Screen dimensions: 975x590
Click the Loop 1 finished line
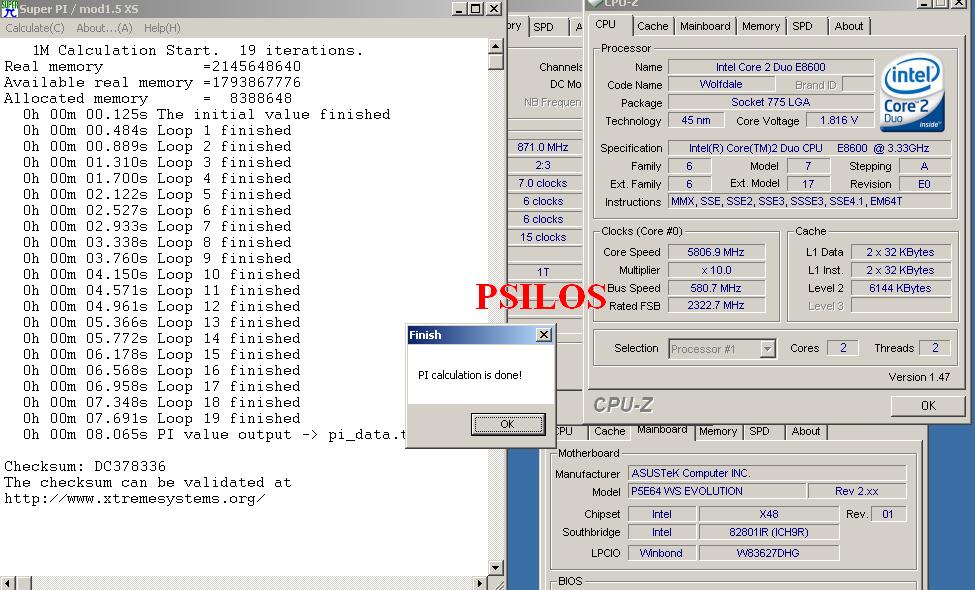(157, 131)
